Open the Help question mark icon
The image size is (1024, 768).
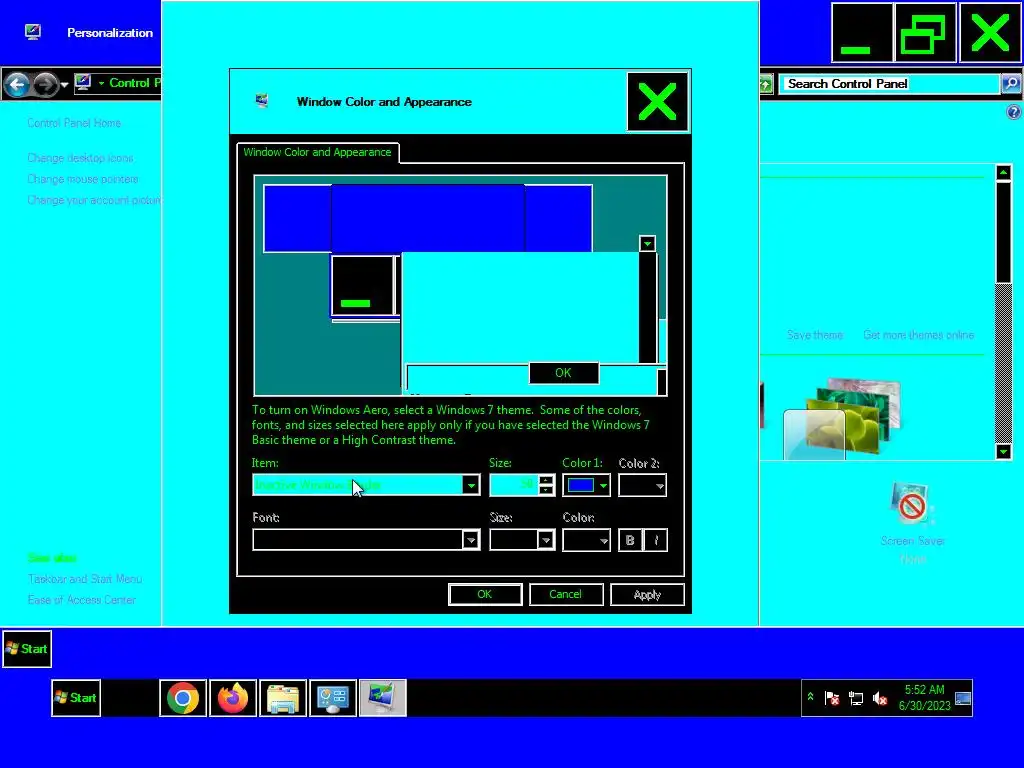(1014, 112)
